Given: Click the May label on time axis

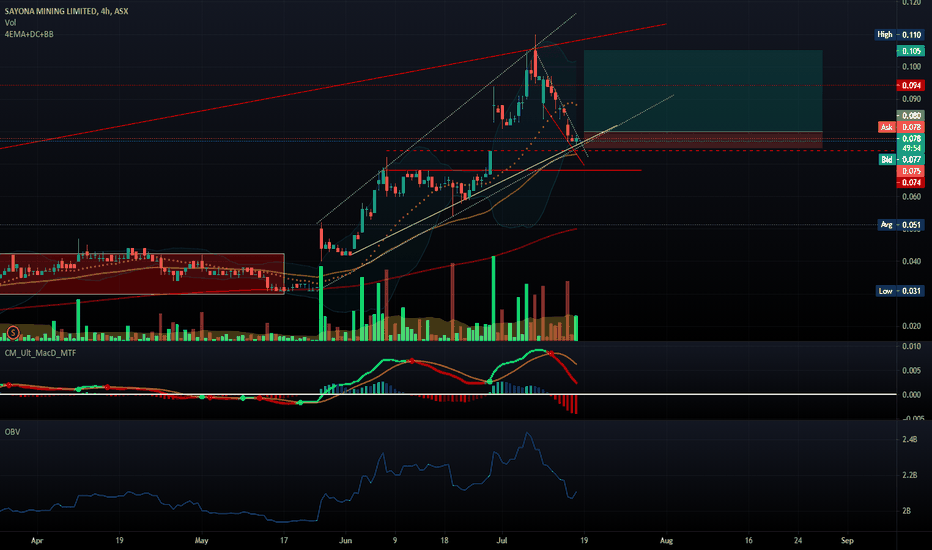Looking at the screenshot, I should pyautogui.click(x=201, y=540).
